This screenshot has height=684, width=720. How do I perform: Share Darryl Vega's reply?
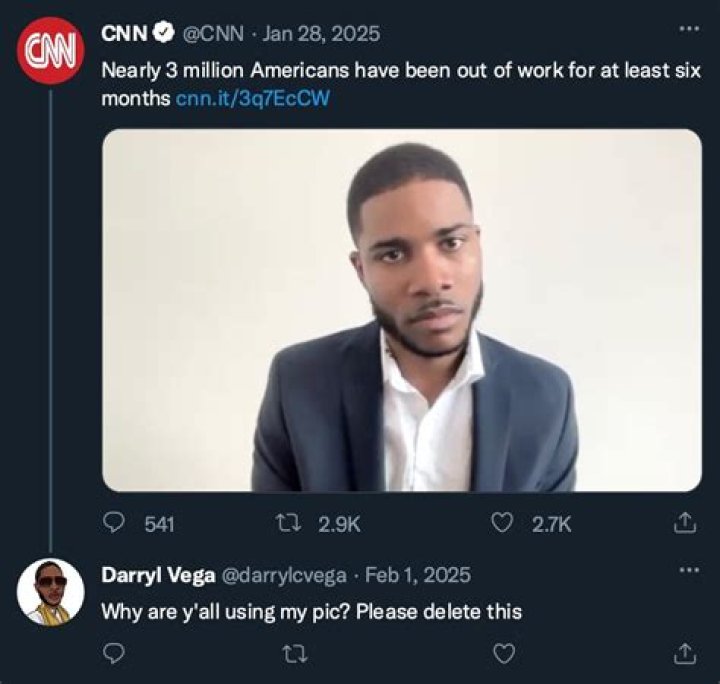pyautogui.click(x=685, y=653)
